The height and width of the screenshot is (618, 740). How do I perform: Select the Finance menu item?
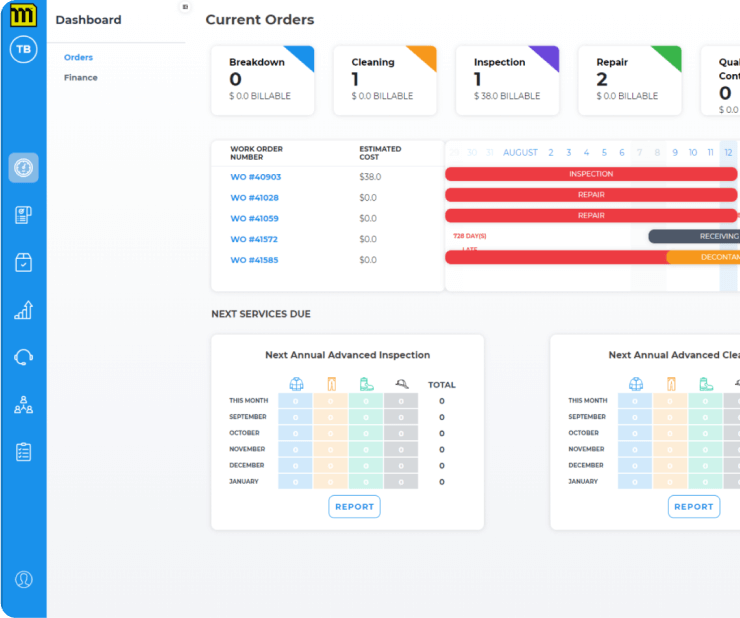[x=81, y=77]
